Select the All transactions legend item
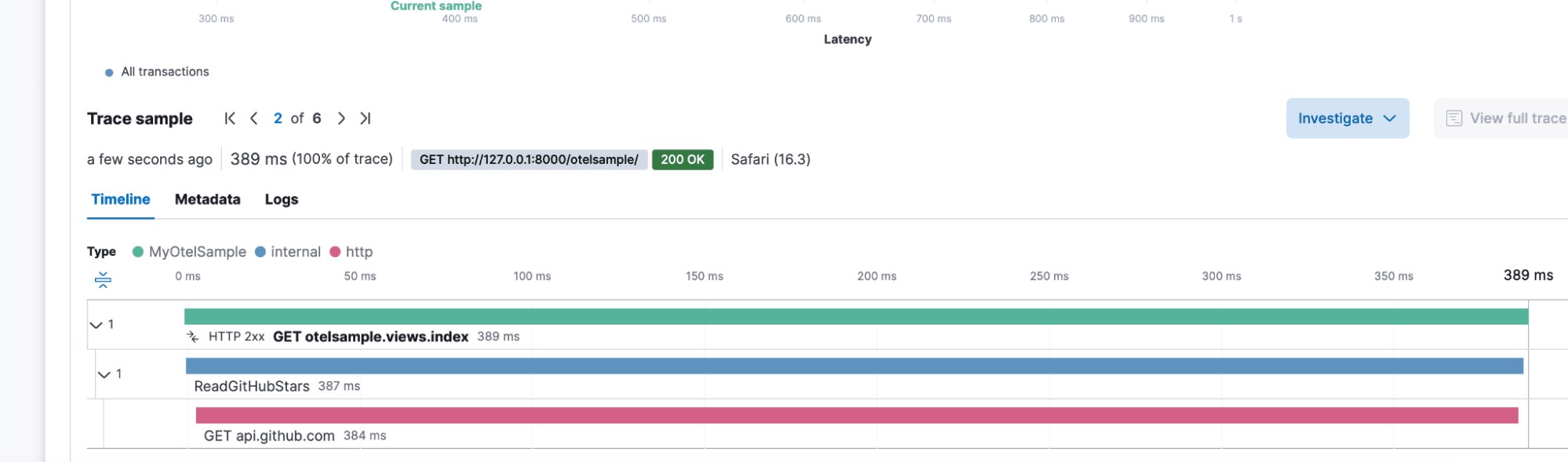Image resolution: width=1568 pixels, height=462 pixels. click(157, 71)
